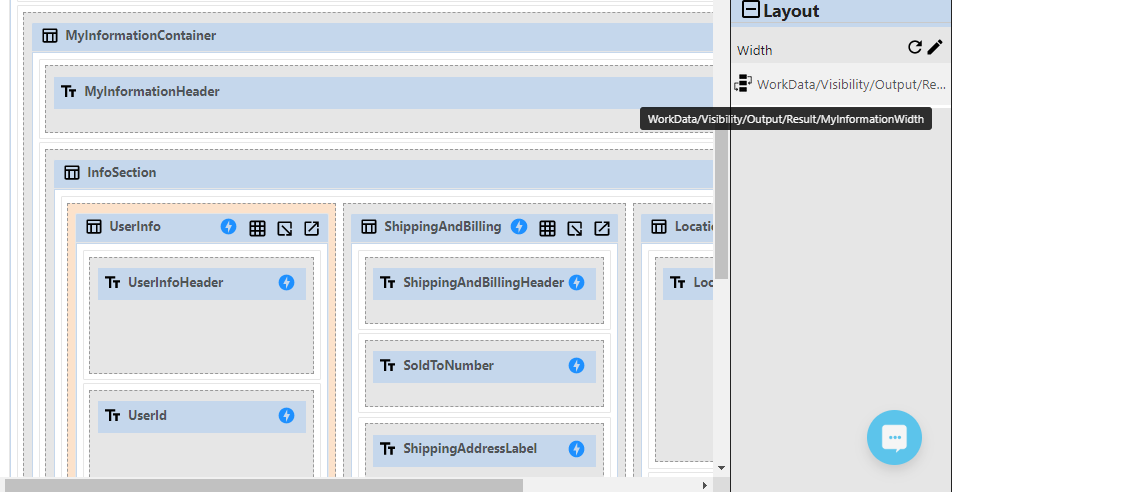Select the ShippingAndBilling container label
This screenshot has width=1144, height=499.
coord(443,226)
